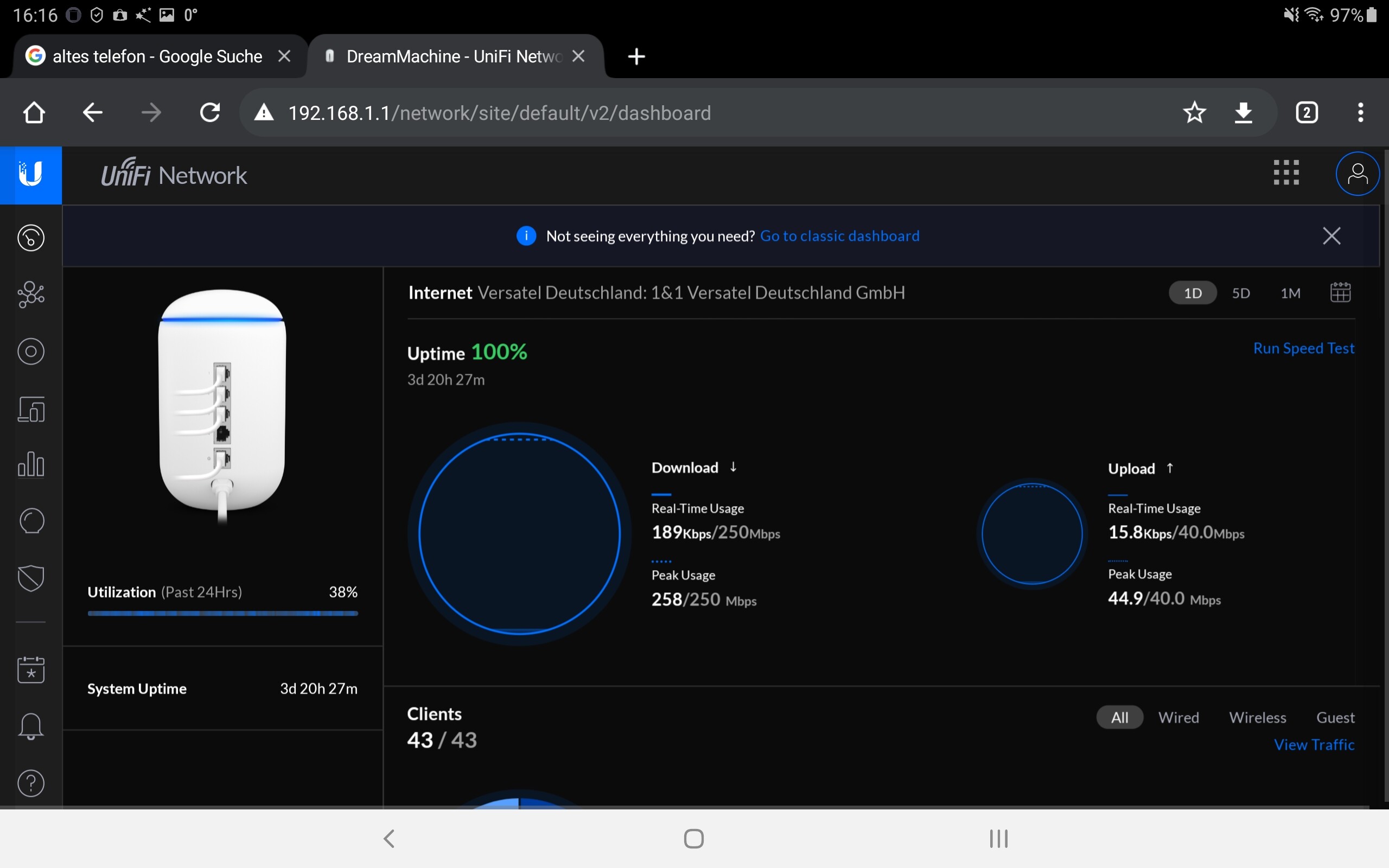The image size is (1389, 868).
Task: Open the browser three-dot overflow menu
Action: pyautogui.click(x=1360, y=112)
